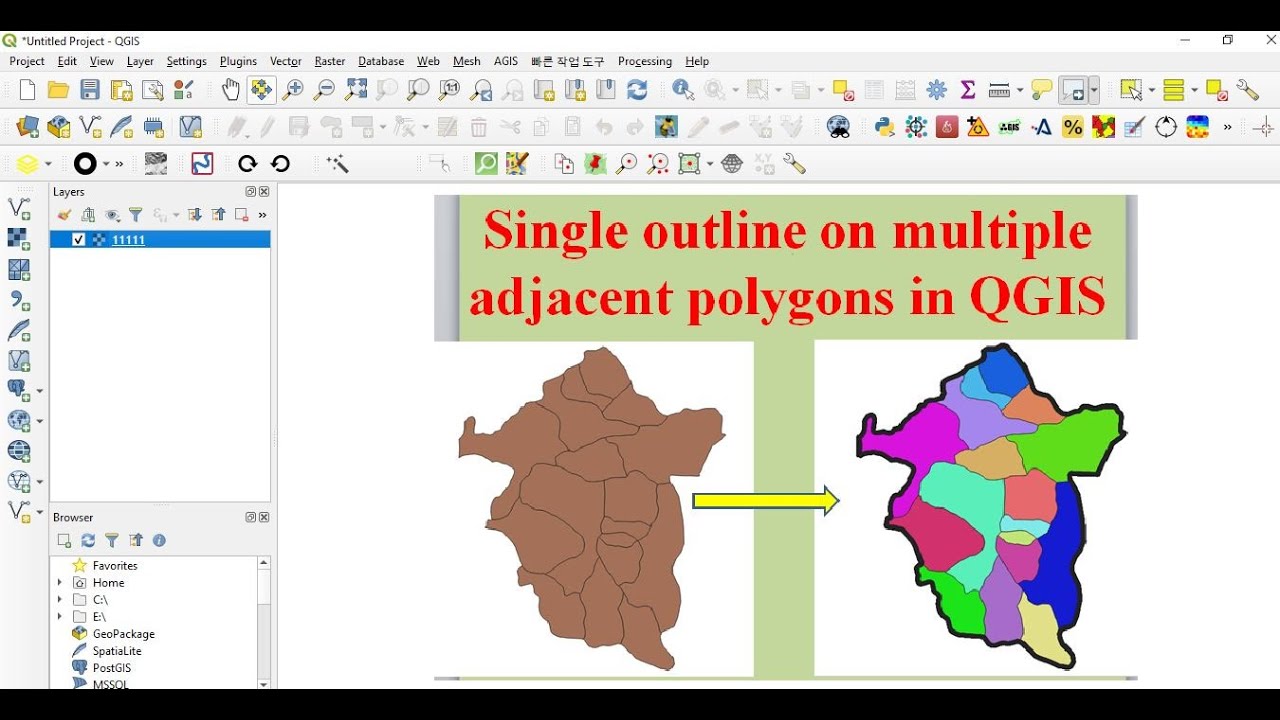Open PostGIS add-layer dropdown in side toolbar
This screenshot has width=1280, height=720.
click(40, 391)
